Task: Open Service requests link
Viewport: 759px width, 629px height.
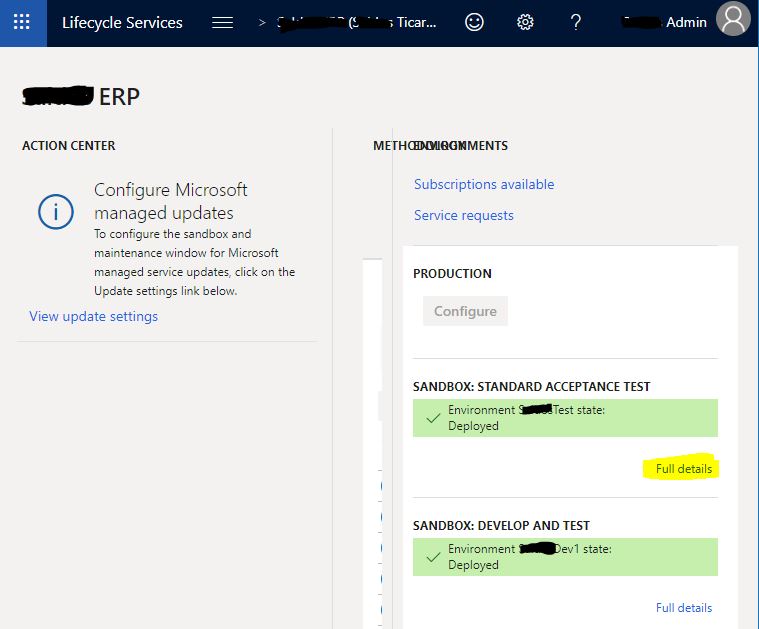Action: pyautogui.click(x=464, y=215)
